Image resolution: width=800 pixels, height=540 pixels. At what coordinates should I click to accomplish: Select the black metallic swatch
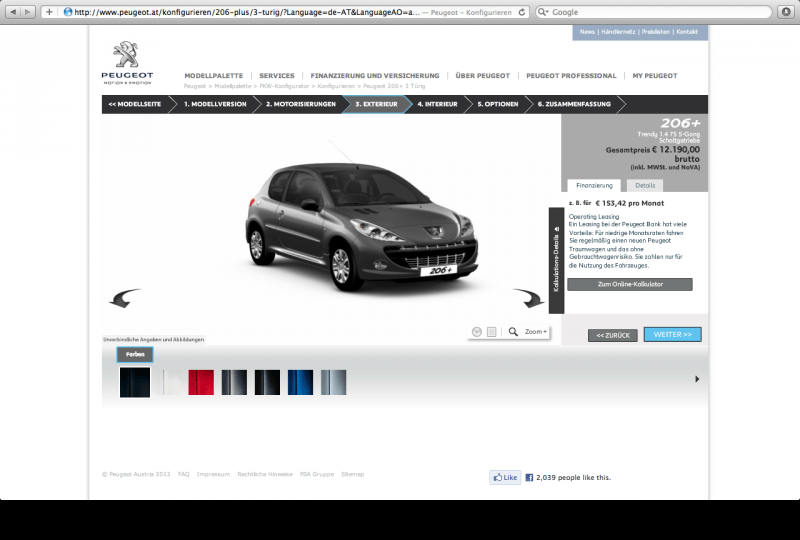coord(267,382)
